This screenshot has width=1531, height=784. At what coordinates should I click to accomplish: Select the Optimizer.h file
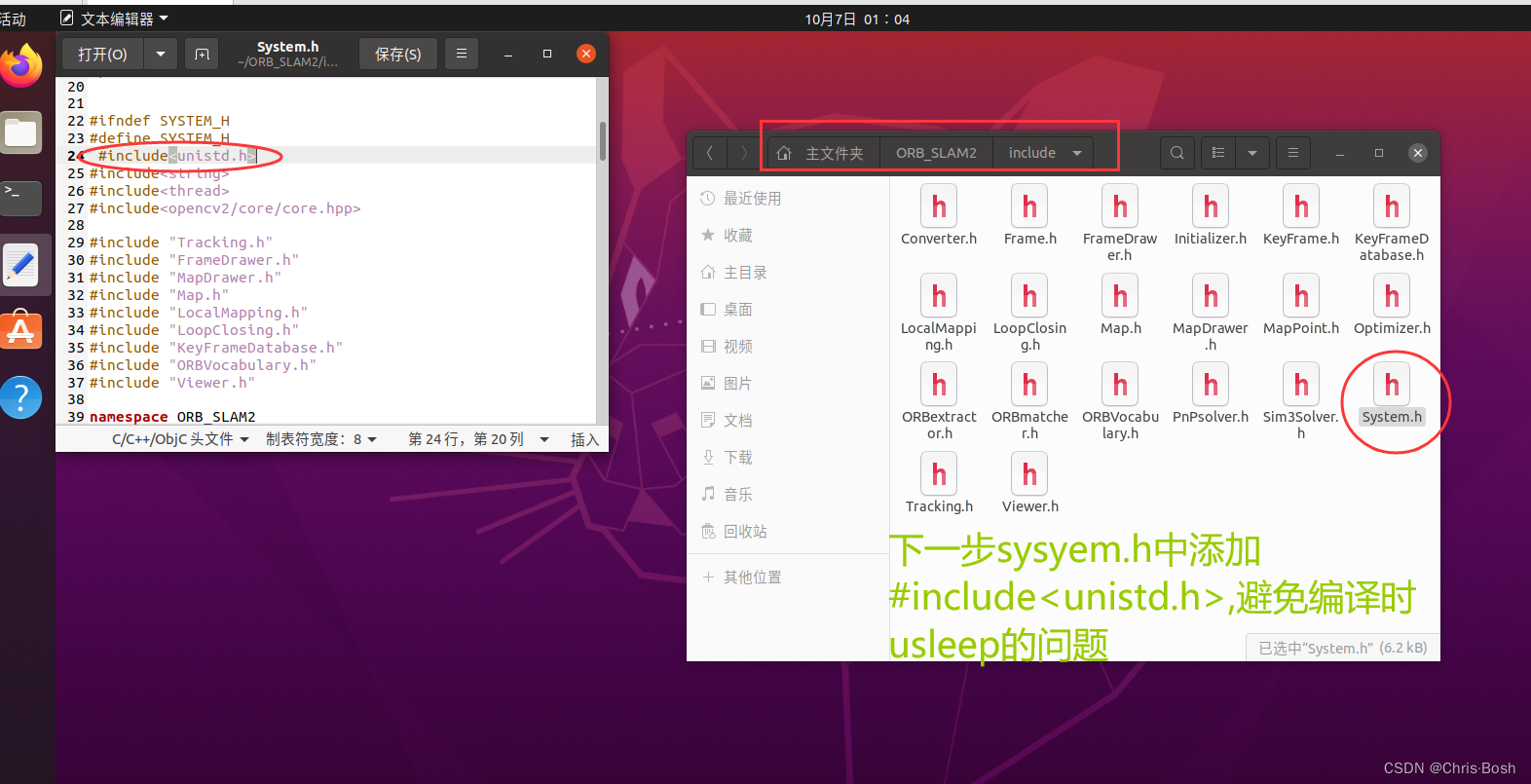click(x=1392, y=305)
